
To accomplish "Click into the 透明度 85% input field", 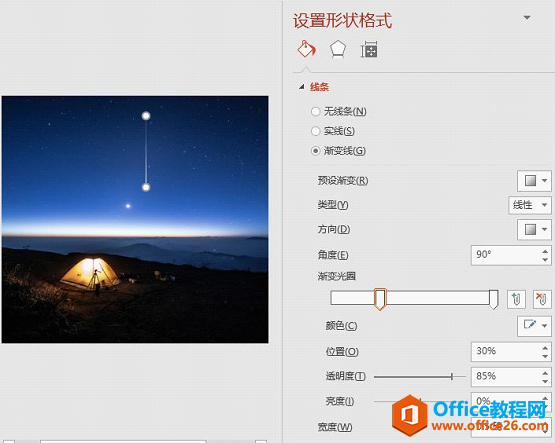I will (x=505, y=376).
